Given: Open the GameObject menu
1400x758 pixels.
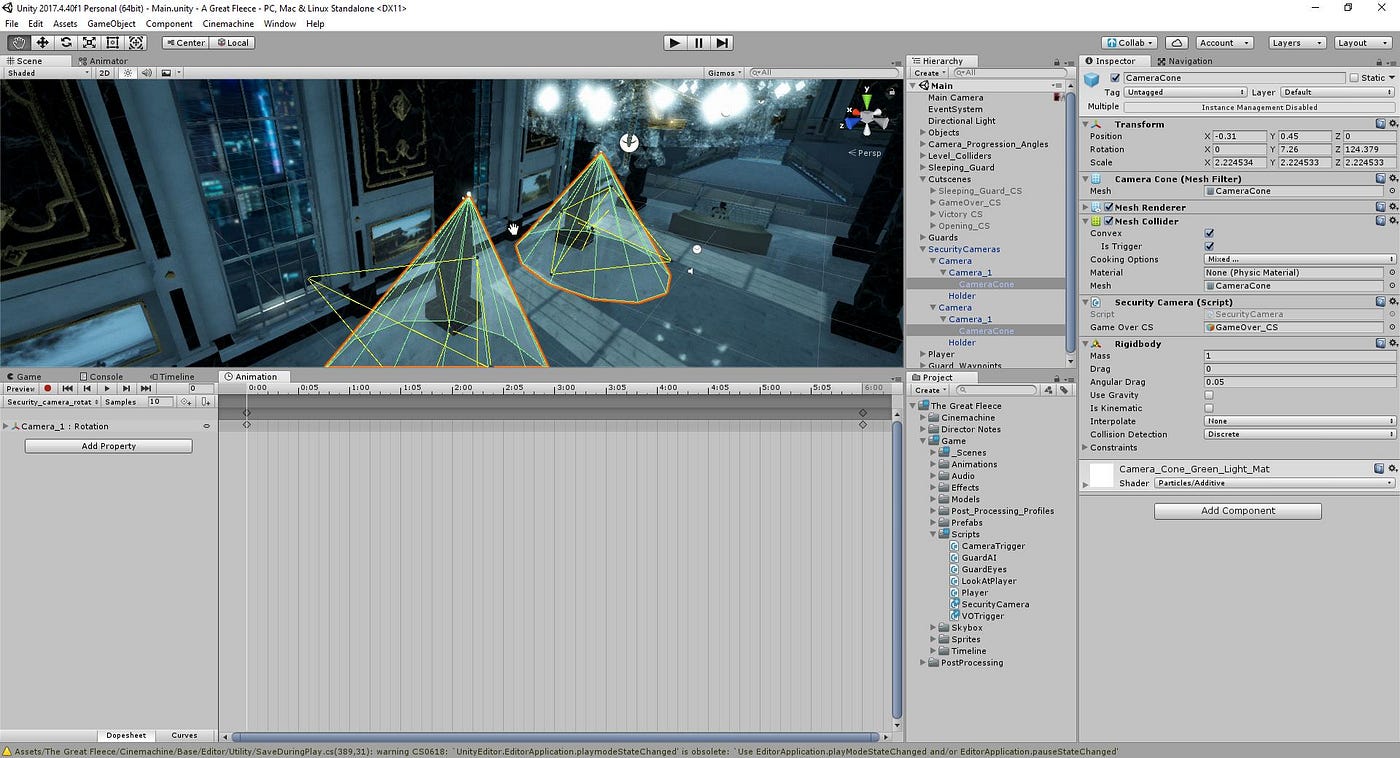Looking at the screenshot, I should 111,23.
